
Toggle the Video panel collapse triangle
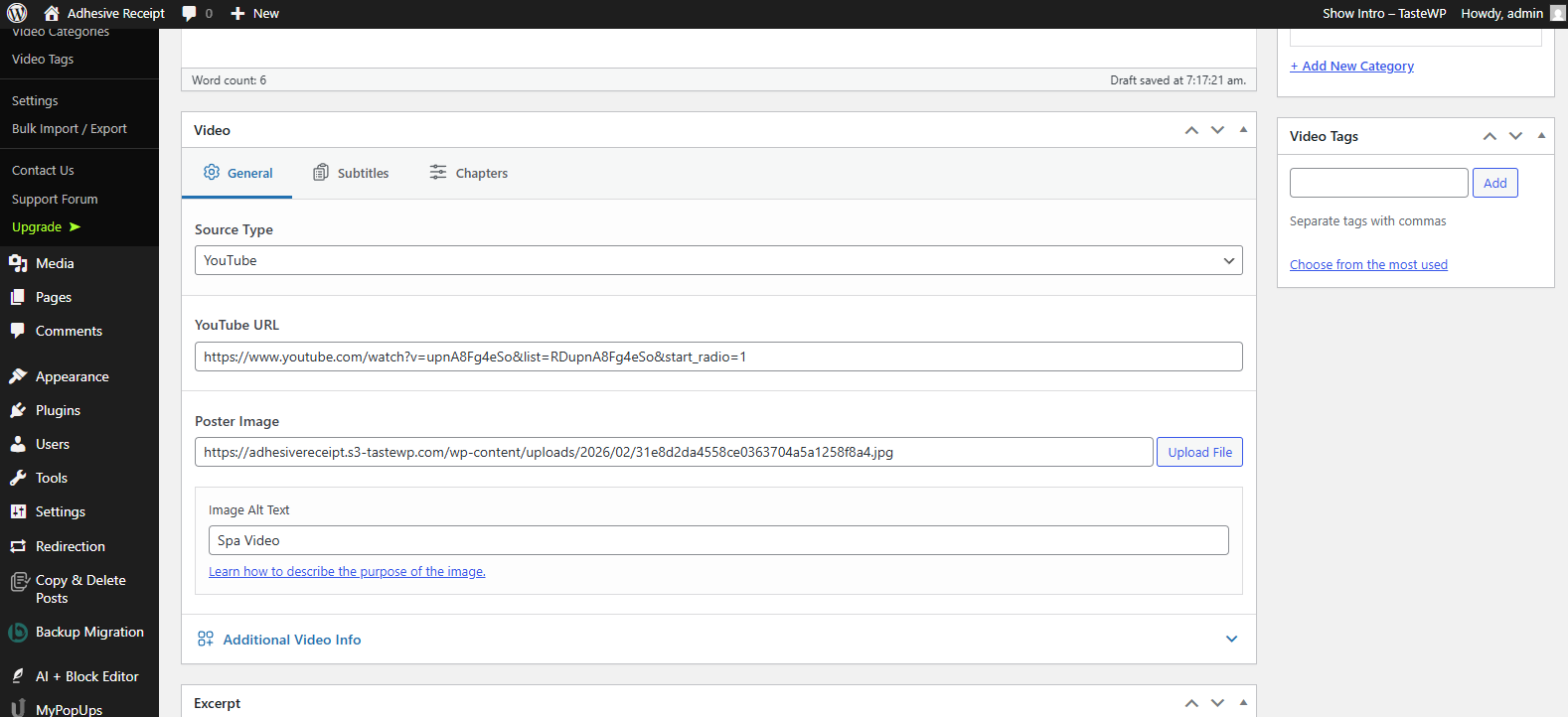(1243, 130)
